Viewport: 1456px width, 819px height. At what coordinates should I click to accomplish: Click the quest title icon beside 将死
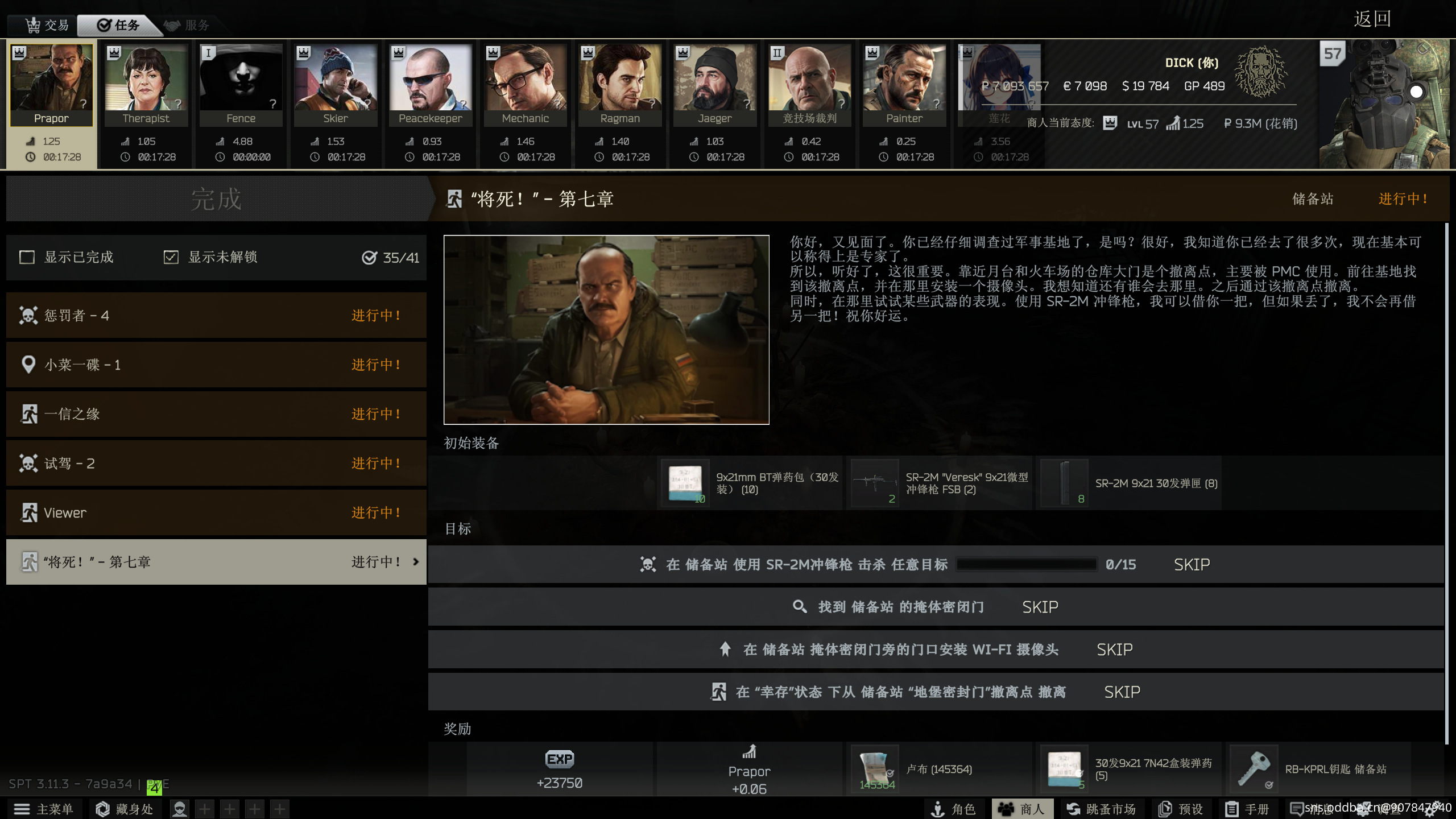pos(454,199)
